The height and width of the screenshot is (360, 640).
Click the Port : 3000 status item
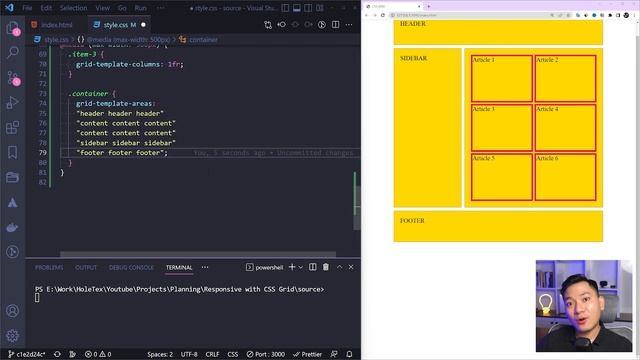click(266, 354)
